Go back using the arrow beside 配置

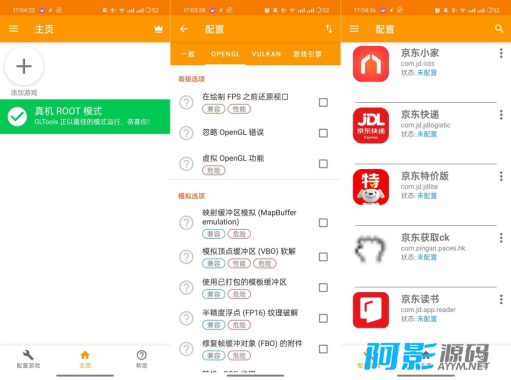click(184, 29)
